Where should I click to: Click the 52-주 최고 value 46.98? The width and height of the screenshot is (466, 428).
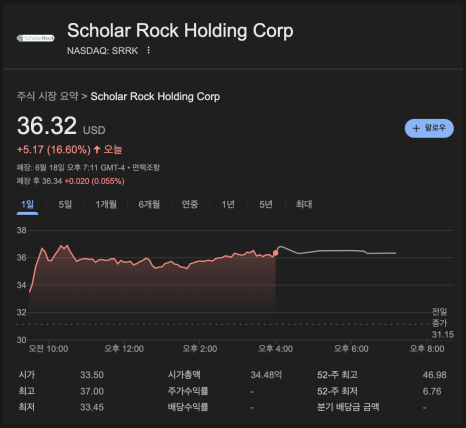tap(434, 375)
